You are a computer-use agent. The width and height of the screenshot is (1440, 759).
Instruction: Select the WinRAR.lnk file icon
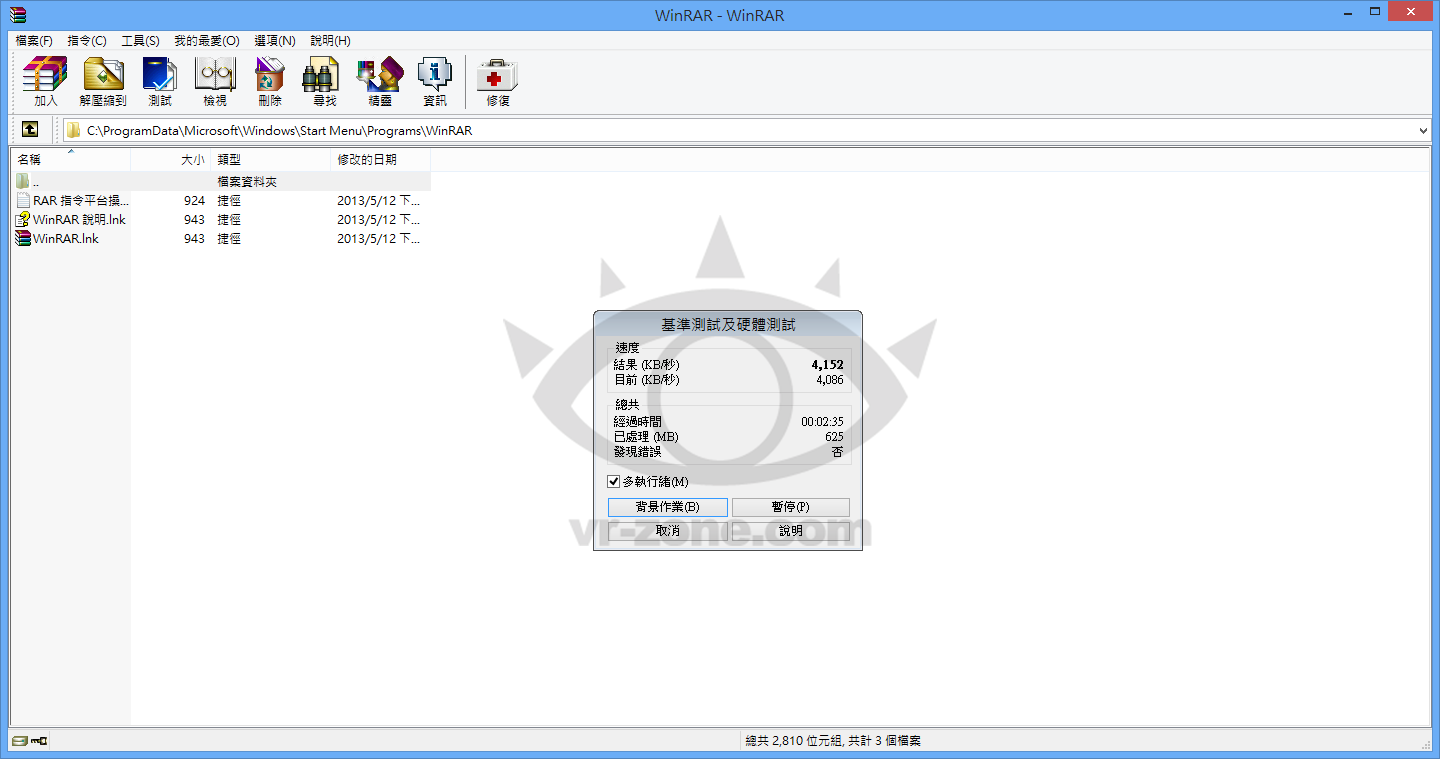[x=23, y=238]
